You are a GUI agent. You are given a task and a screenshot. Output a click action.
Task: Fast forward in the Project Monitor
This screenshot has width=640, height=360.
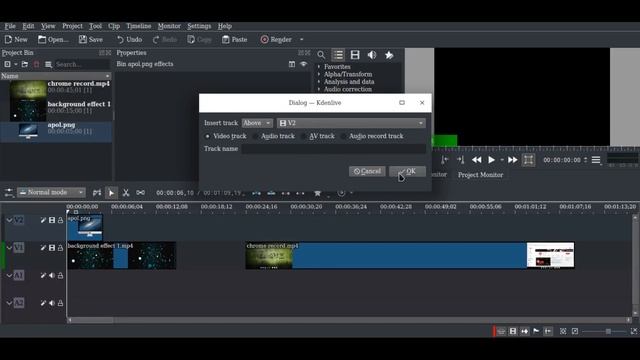click(x=513, y=160)
